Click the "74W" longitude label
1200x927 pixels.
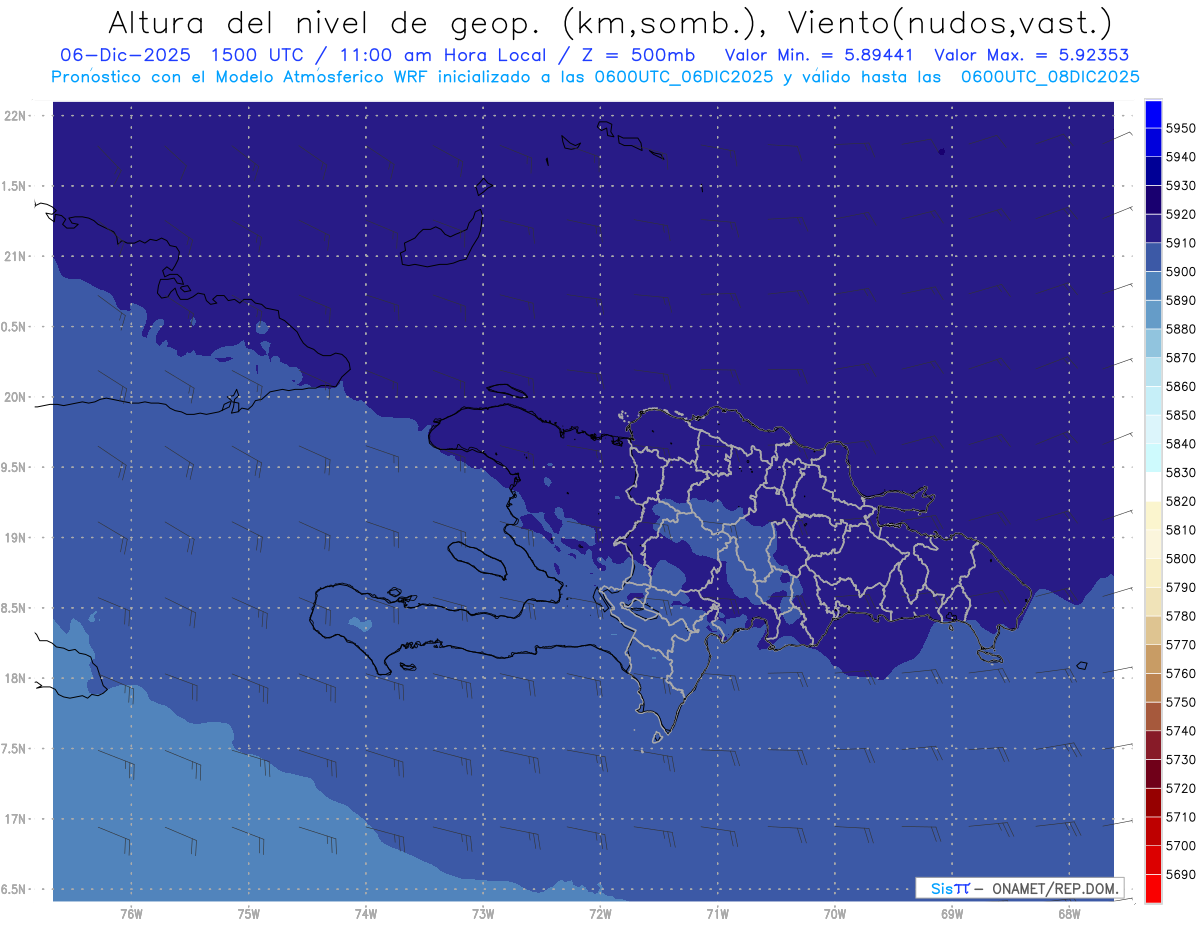(366, 915)
